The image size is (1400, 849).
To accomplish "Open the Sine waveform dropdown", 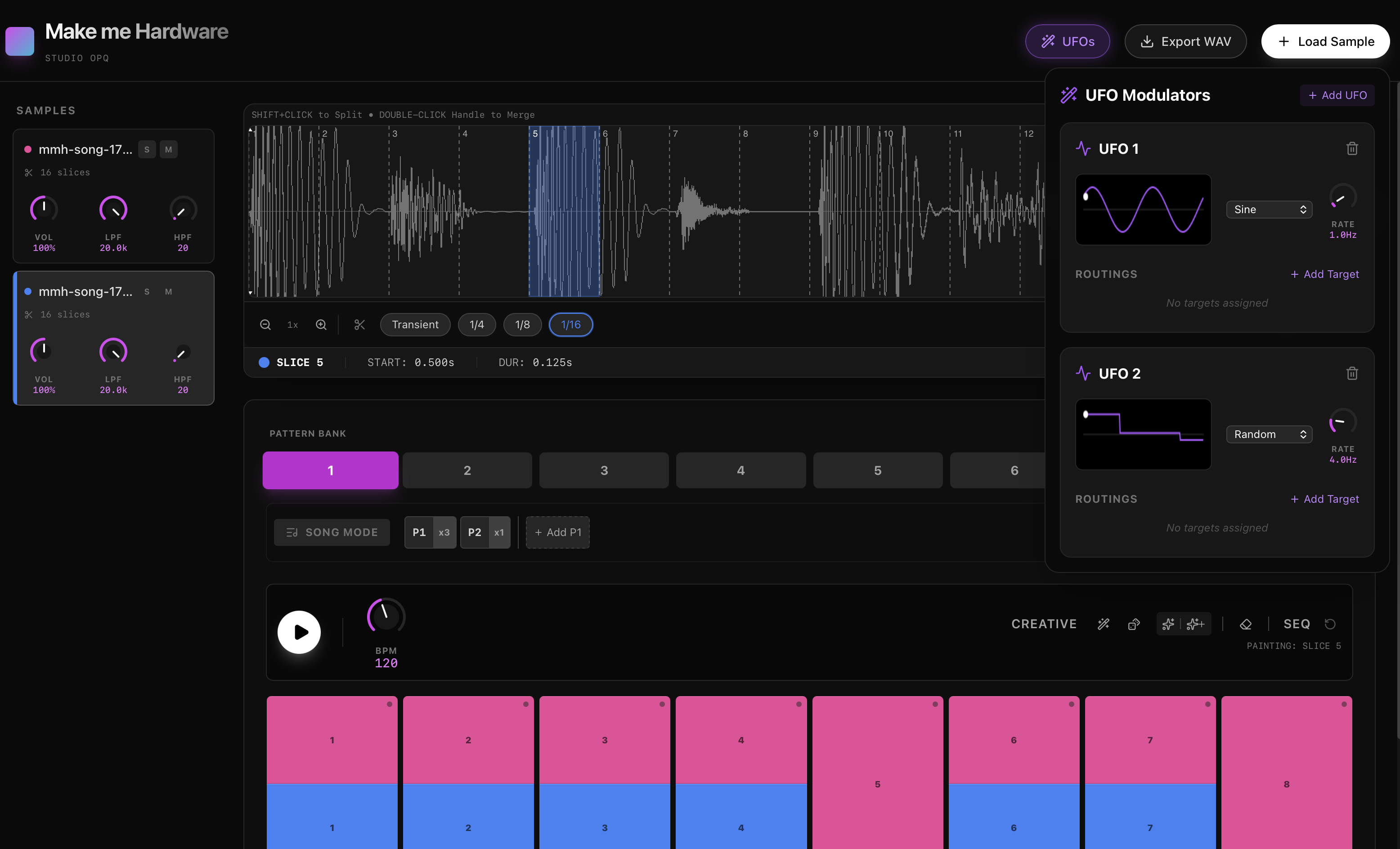I will pos(1269,210).
